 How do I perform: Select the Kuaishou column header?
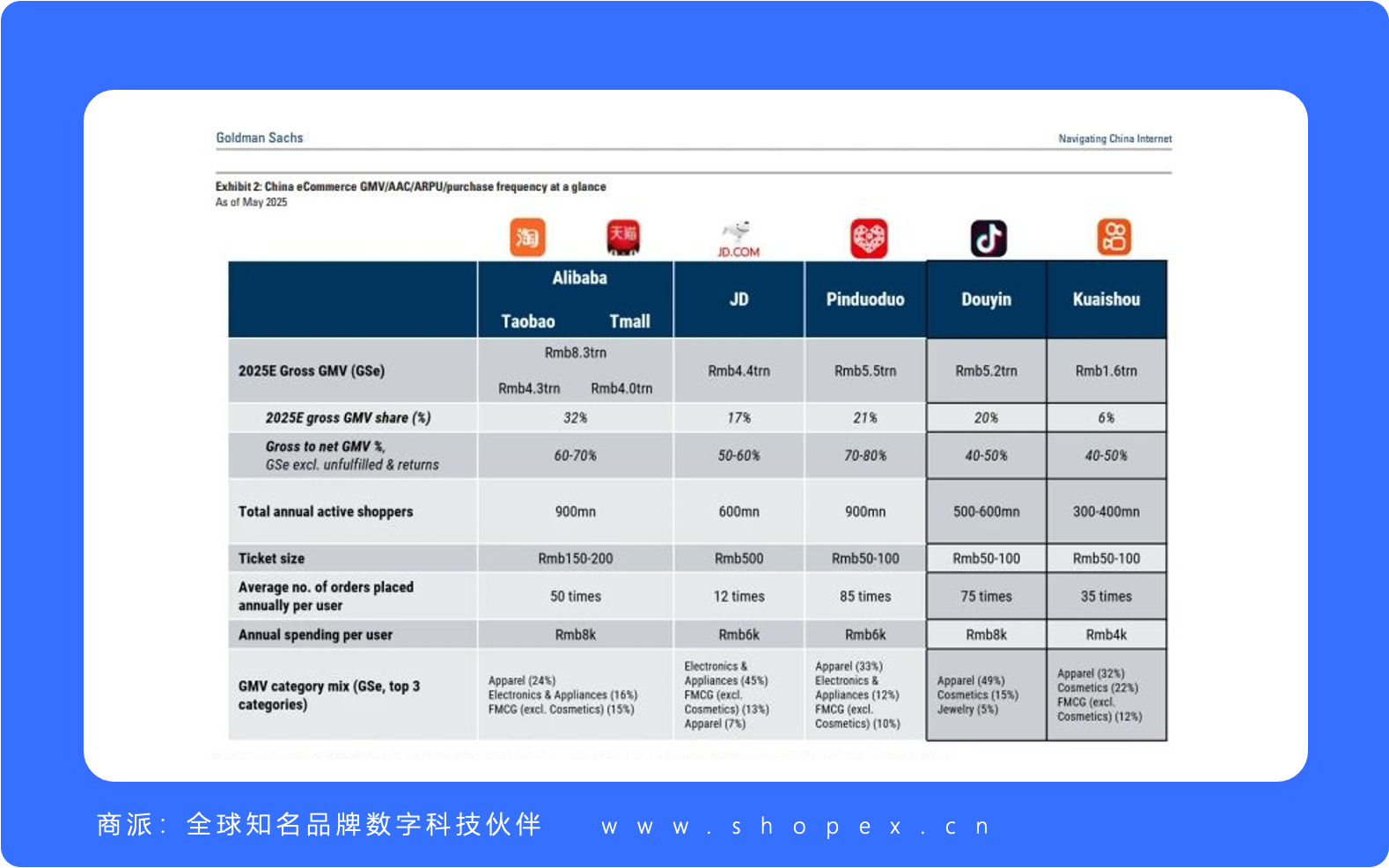(x=1106, y=299)
